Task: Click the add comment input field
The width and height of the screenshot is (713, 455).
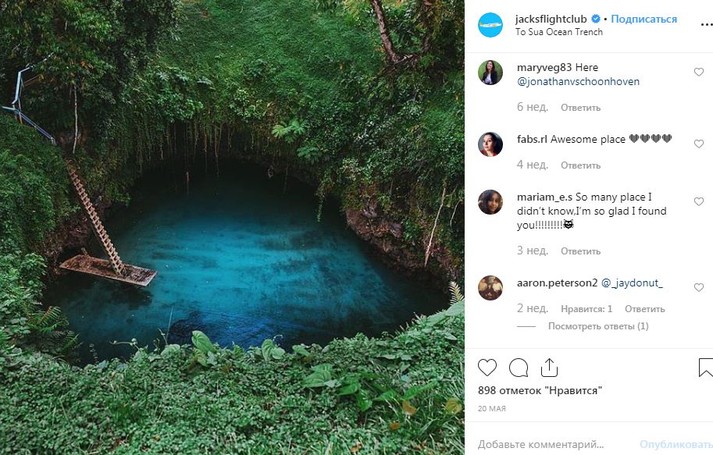Action: pos(545,443)
